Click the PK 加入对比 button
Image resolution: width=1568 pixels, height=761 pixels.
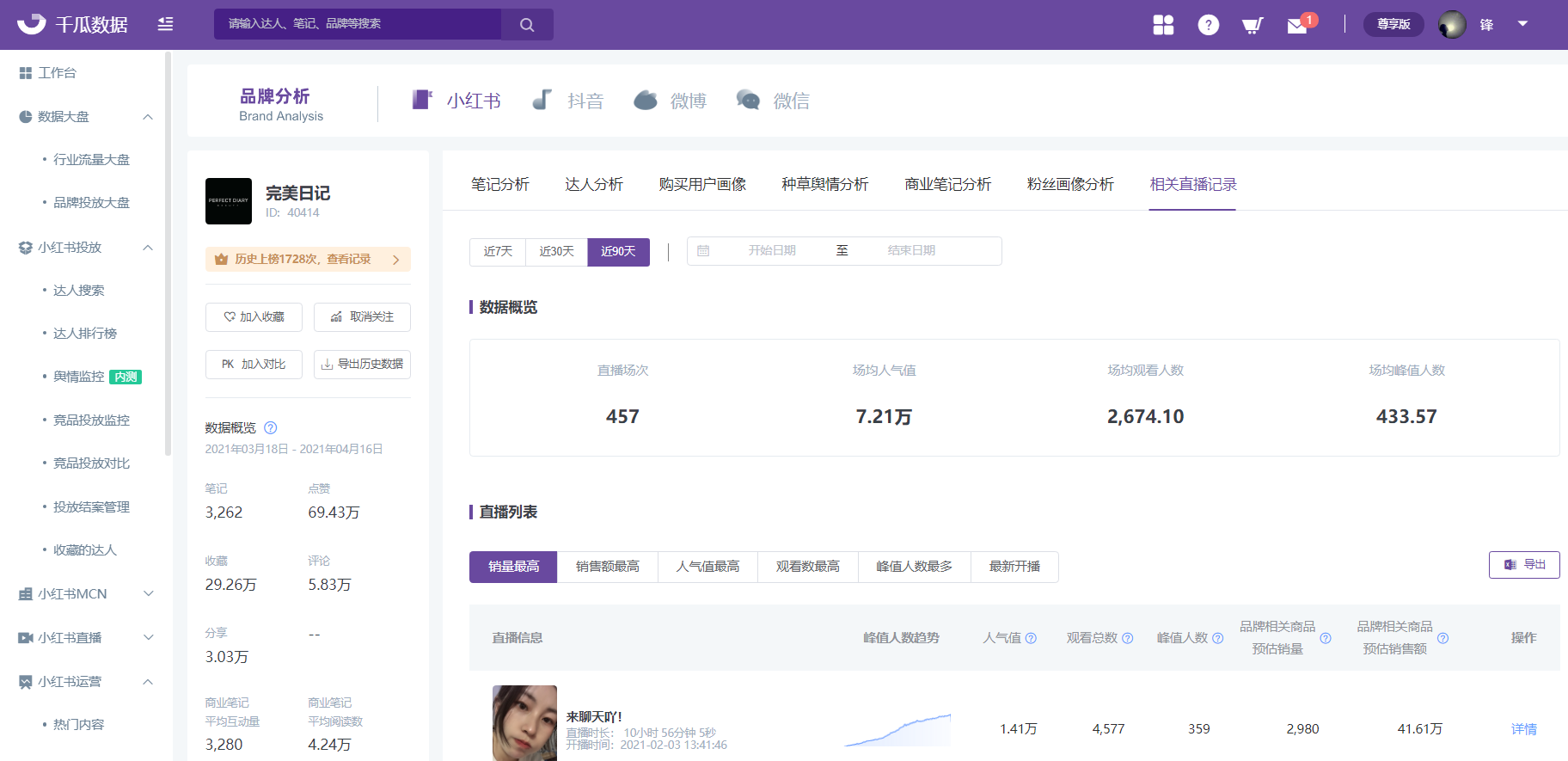click(254, 364)
